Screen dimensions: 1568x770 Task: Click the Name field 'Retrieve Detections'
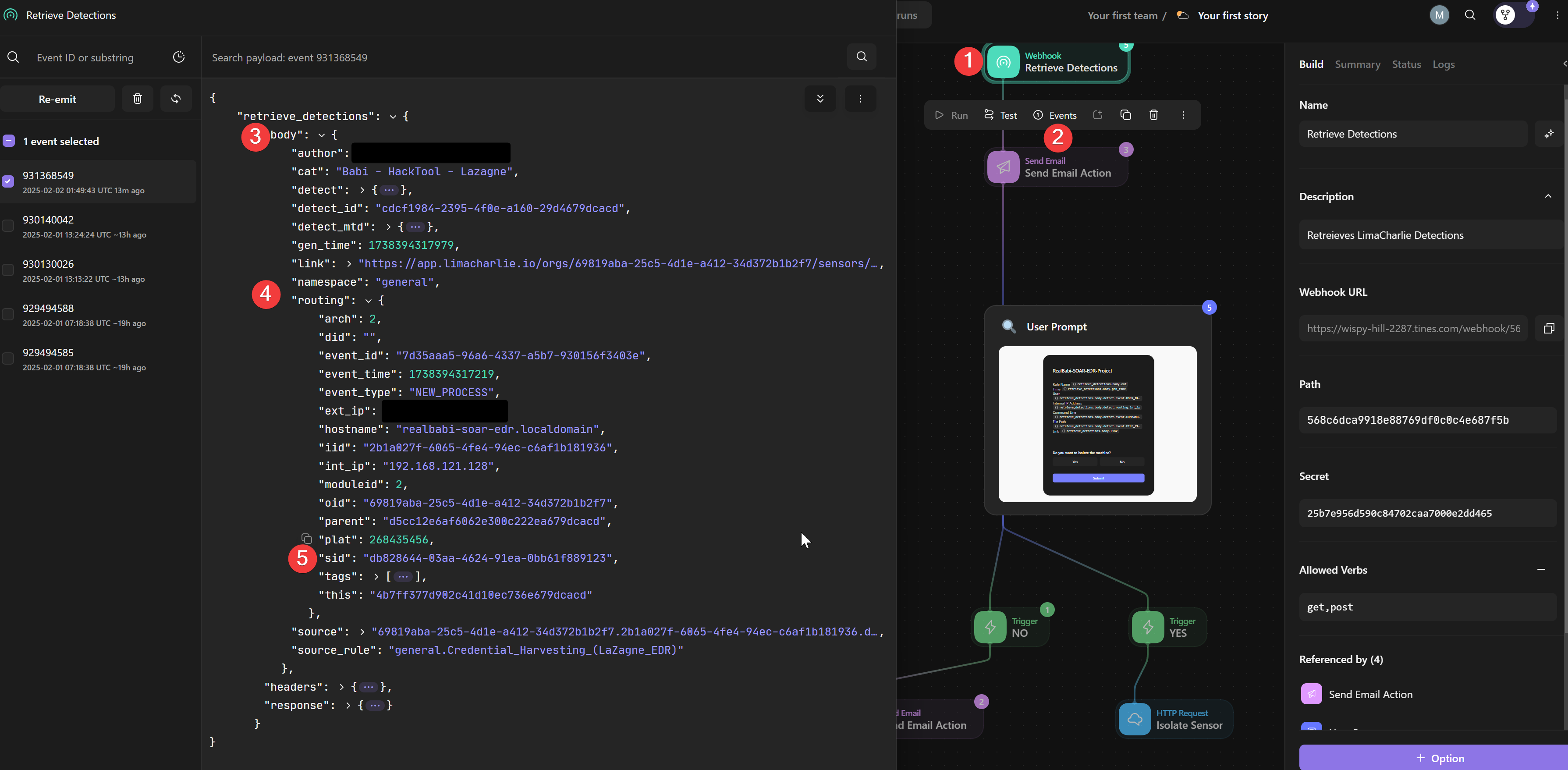pos(1413,134)
